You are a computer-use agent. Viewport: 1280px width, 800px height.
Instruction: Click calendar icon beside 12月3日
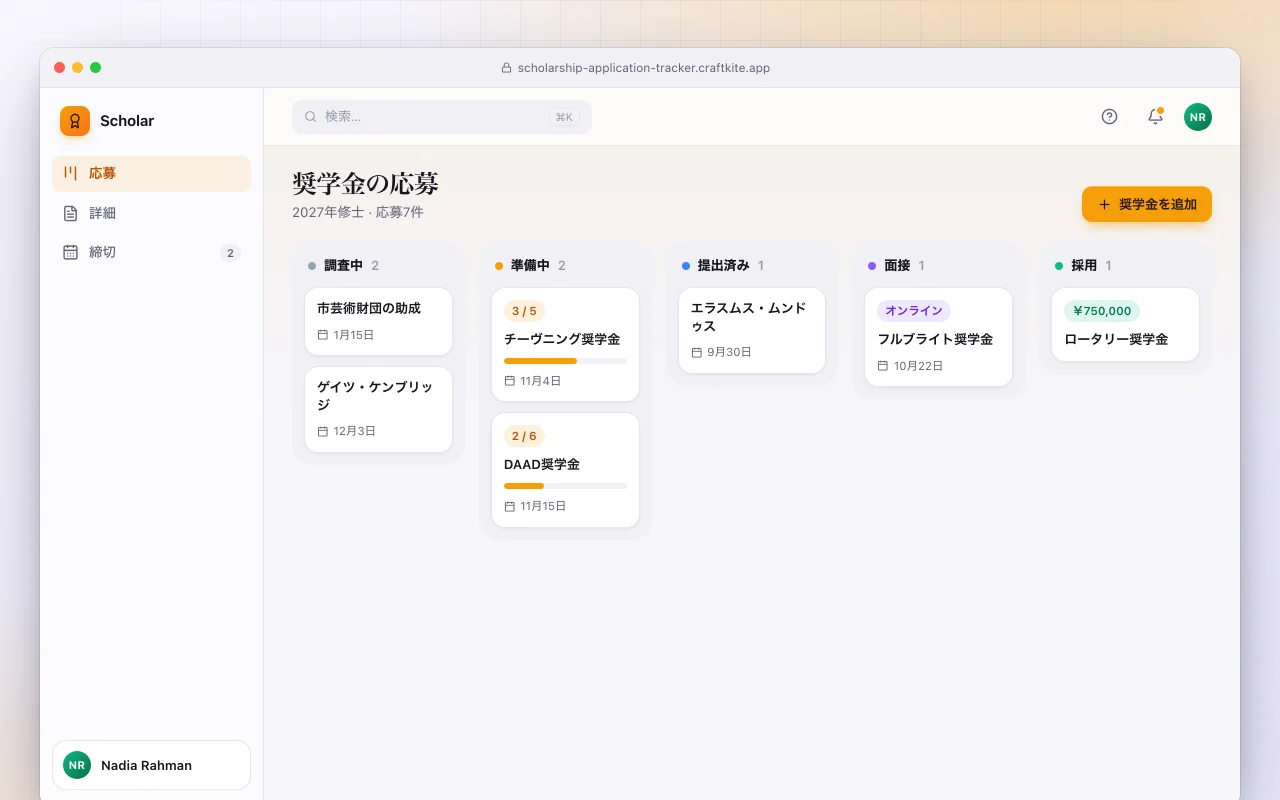pos(323,431)
